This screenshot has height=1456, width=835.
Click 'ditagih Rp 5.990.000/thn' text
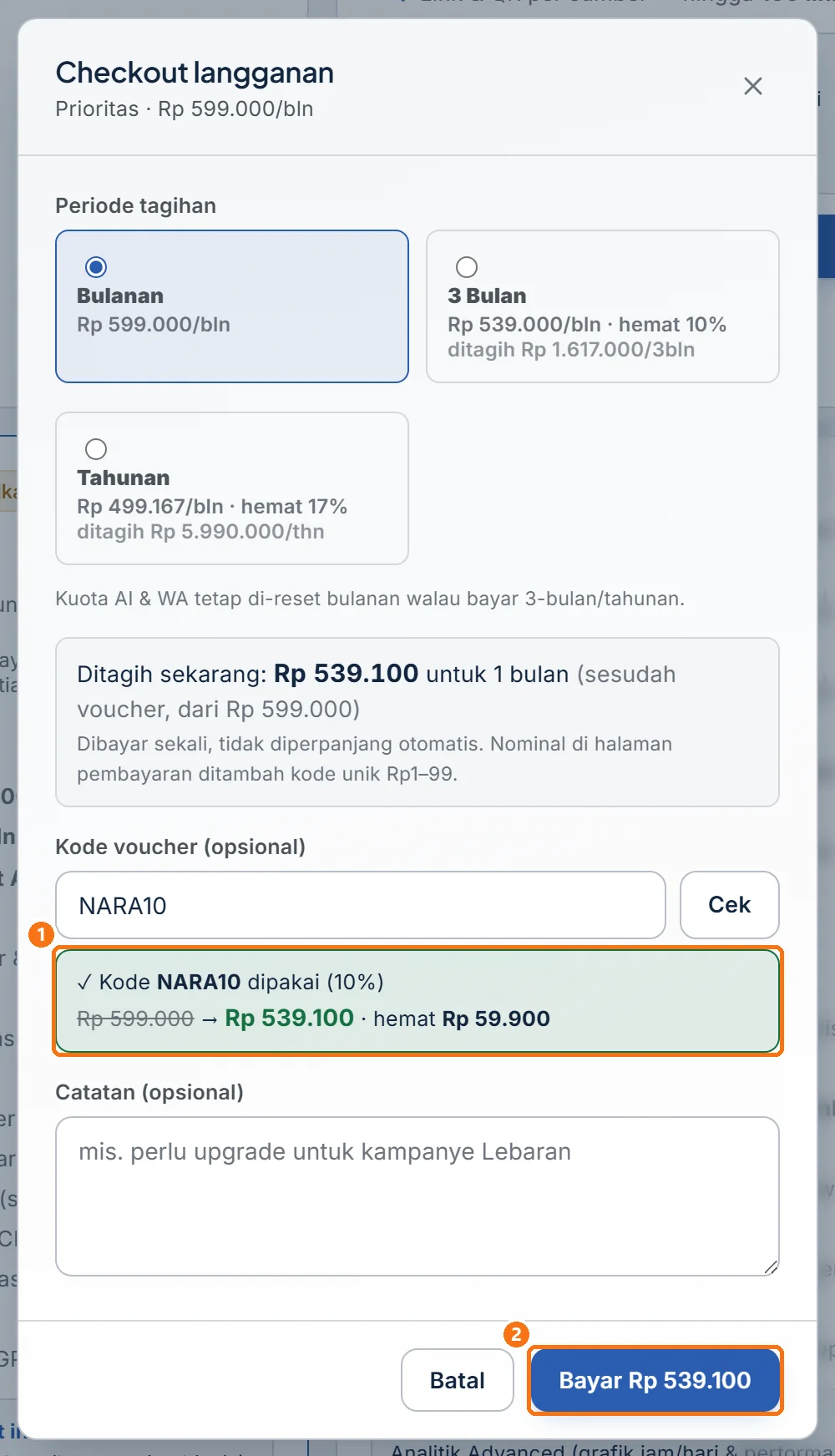[200, 532]
